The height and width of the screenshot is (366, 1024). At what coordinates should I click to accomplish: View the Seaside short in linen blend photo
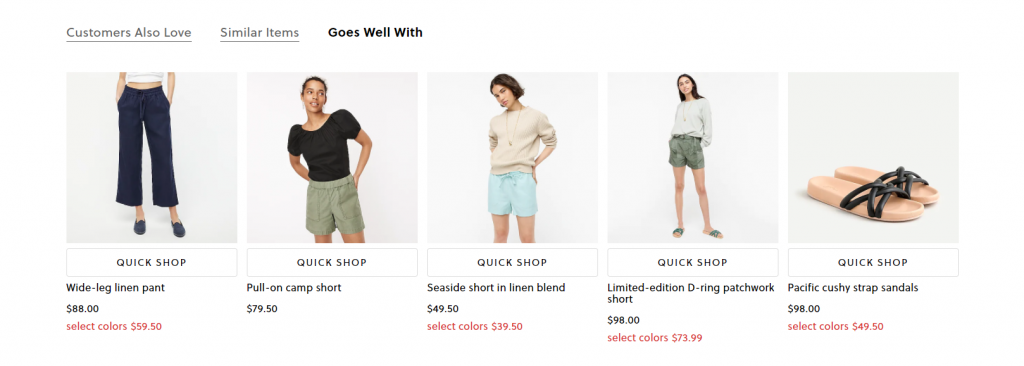[x=512, y=158]
